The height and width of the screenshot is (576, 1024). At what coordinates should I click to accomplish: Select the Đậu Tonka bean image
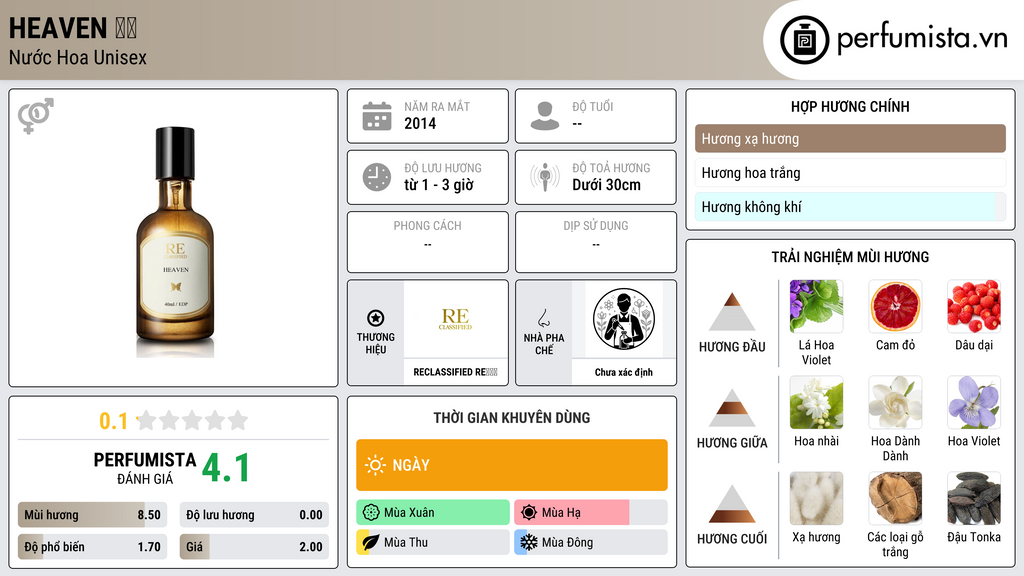(x=974, y=498)
